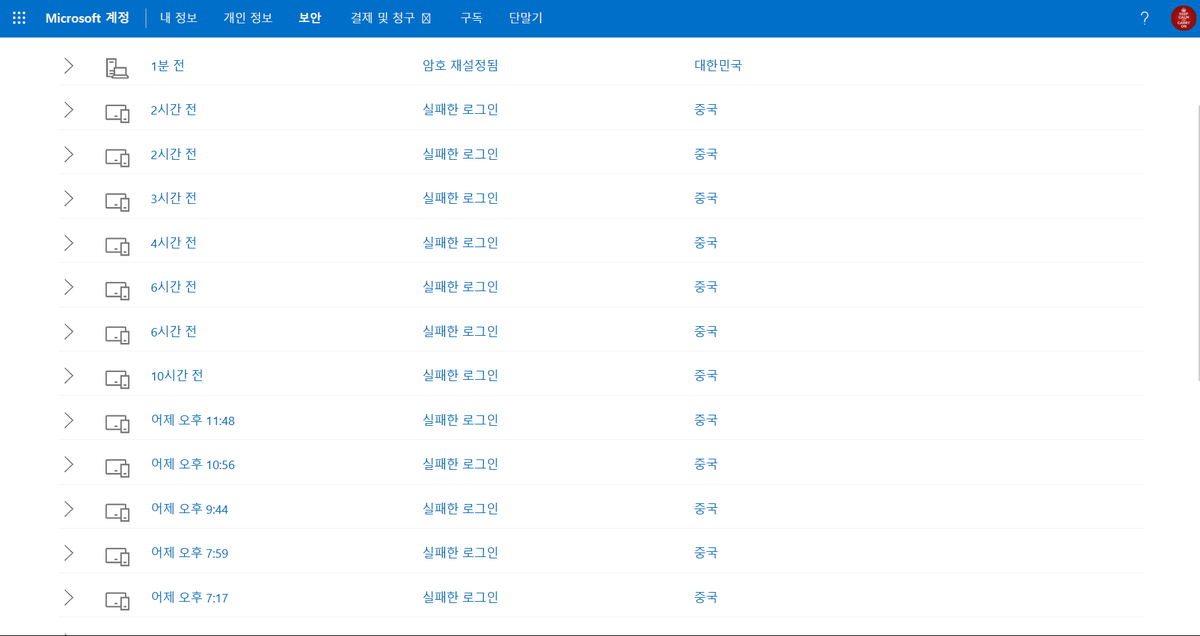Open the 결제 및 청구 menu
The height and width of the screenshot is (636, 1200).
391,18
